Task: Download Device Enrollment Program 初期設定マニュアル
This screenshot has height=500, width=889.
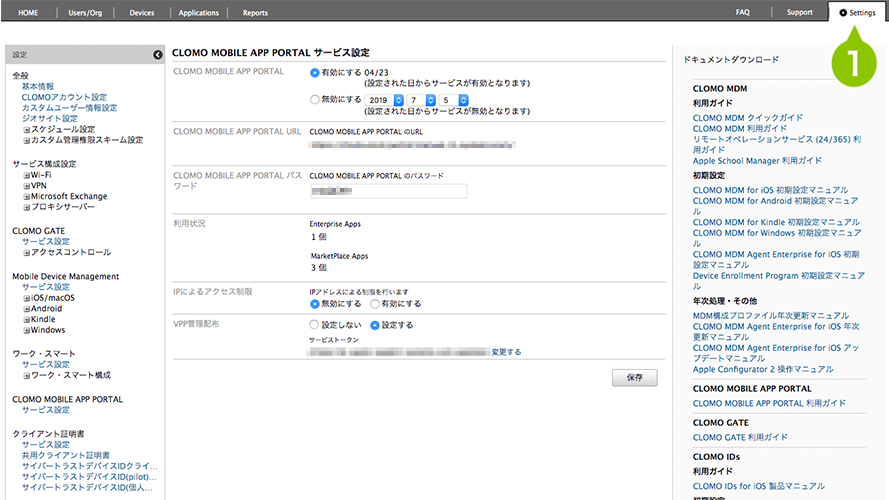Action: tap(778, 281)
